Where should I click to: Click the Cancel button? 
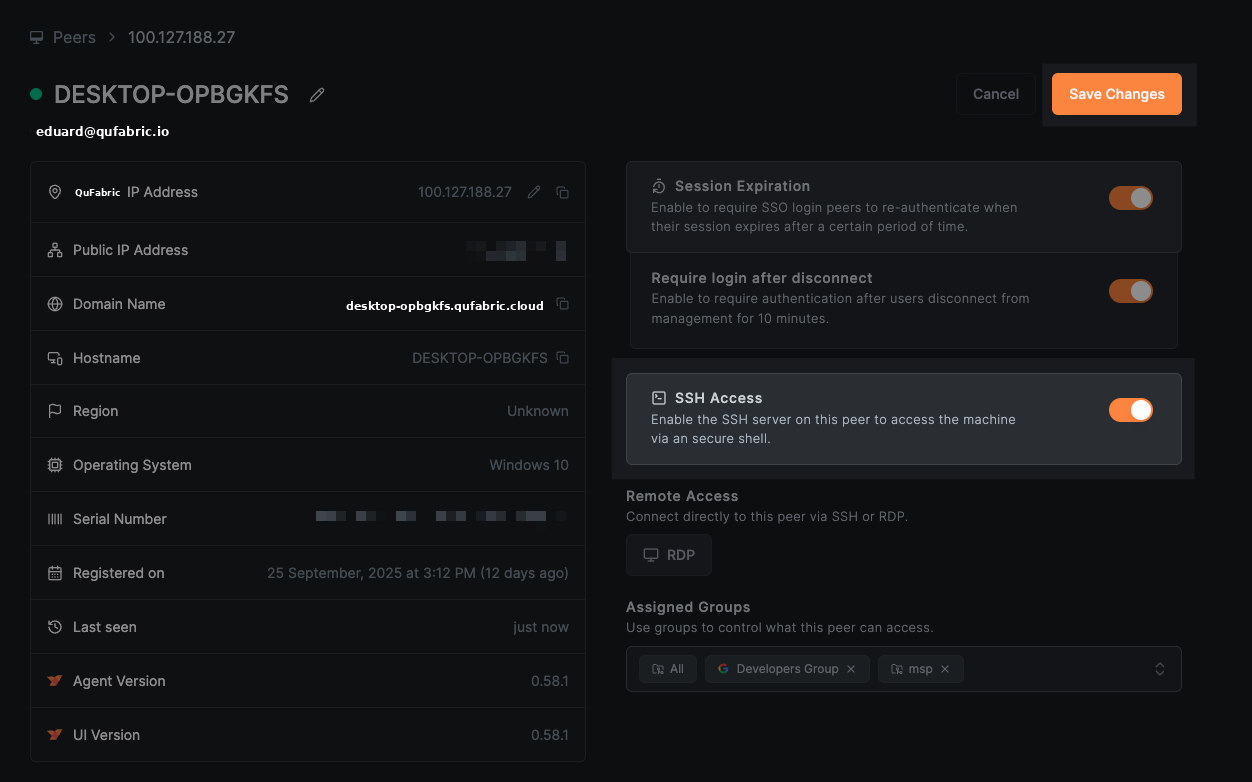click(995, 93)
